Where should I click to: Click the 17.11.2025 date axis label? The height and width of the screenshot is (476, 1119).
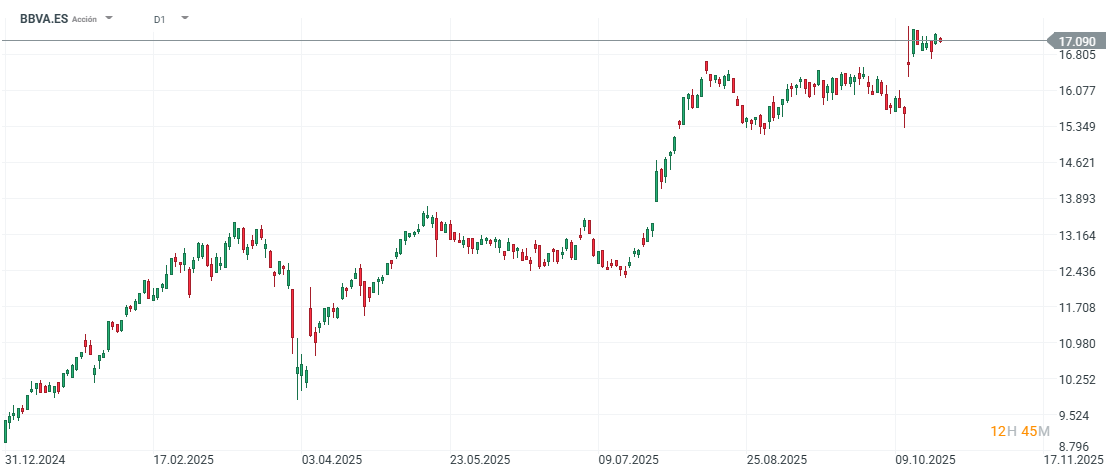point(1073,460)
